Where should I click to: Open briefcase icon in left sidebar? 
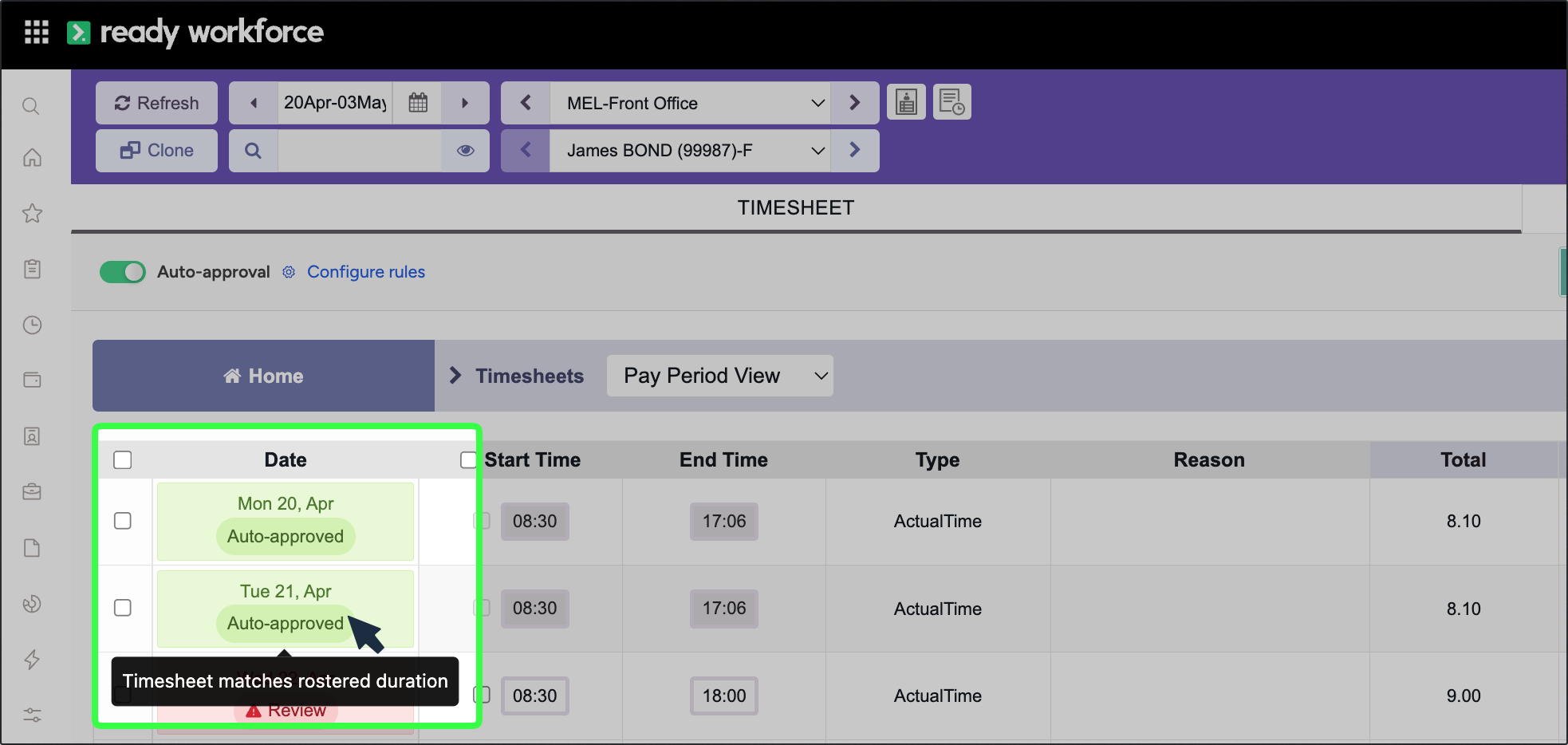tap(32, 492)
